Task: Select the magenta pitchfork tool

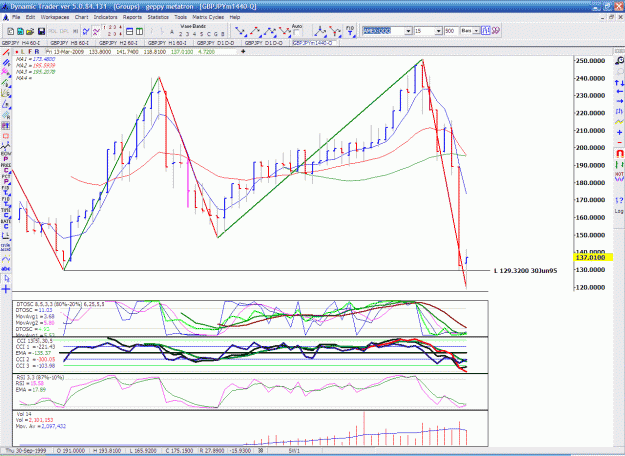Action: [6, 72]
